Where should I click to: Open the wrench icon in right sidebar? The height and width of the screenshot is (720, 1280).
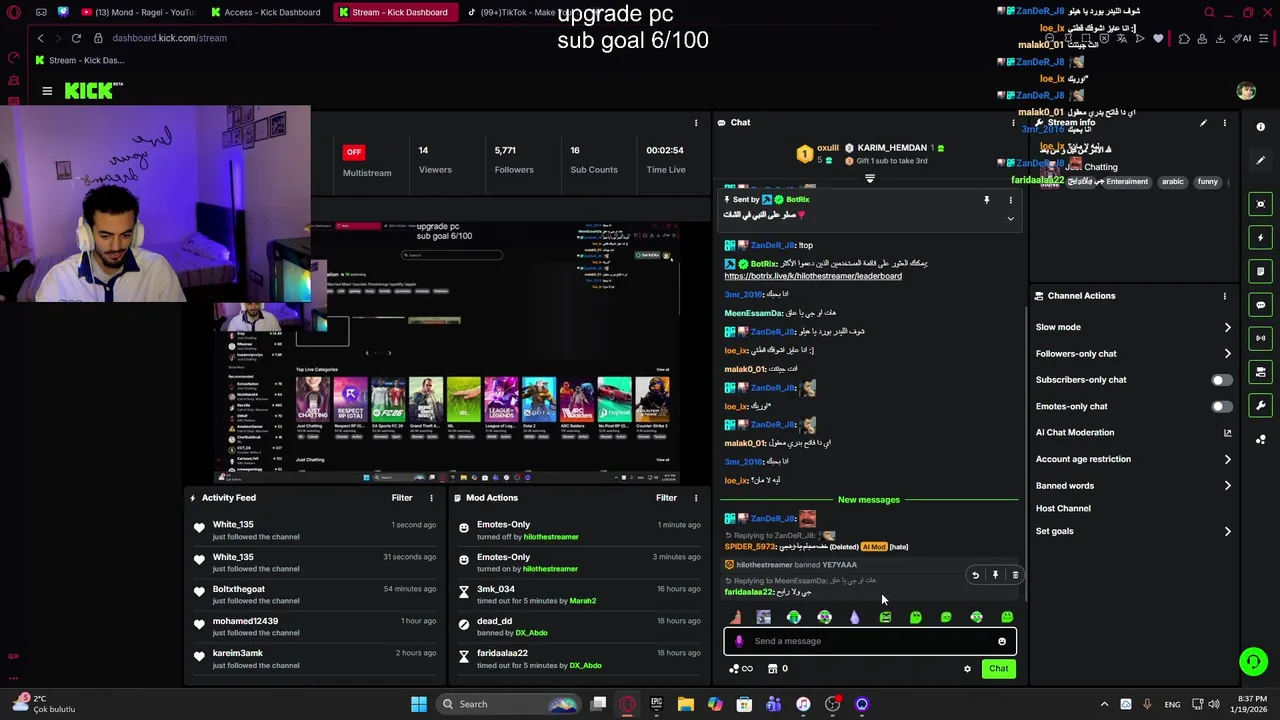(1261, 406)
